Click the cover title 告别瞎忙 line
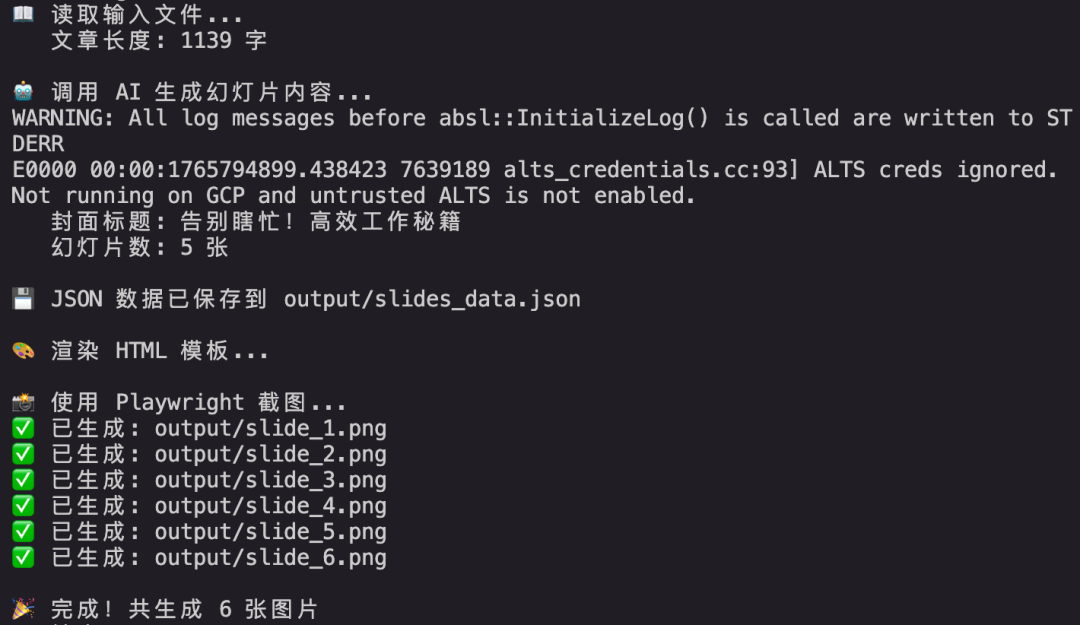This screenshot has height=625, width=1080. [256, 221]
